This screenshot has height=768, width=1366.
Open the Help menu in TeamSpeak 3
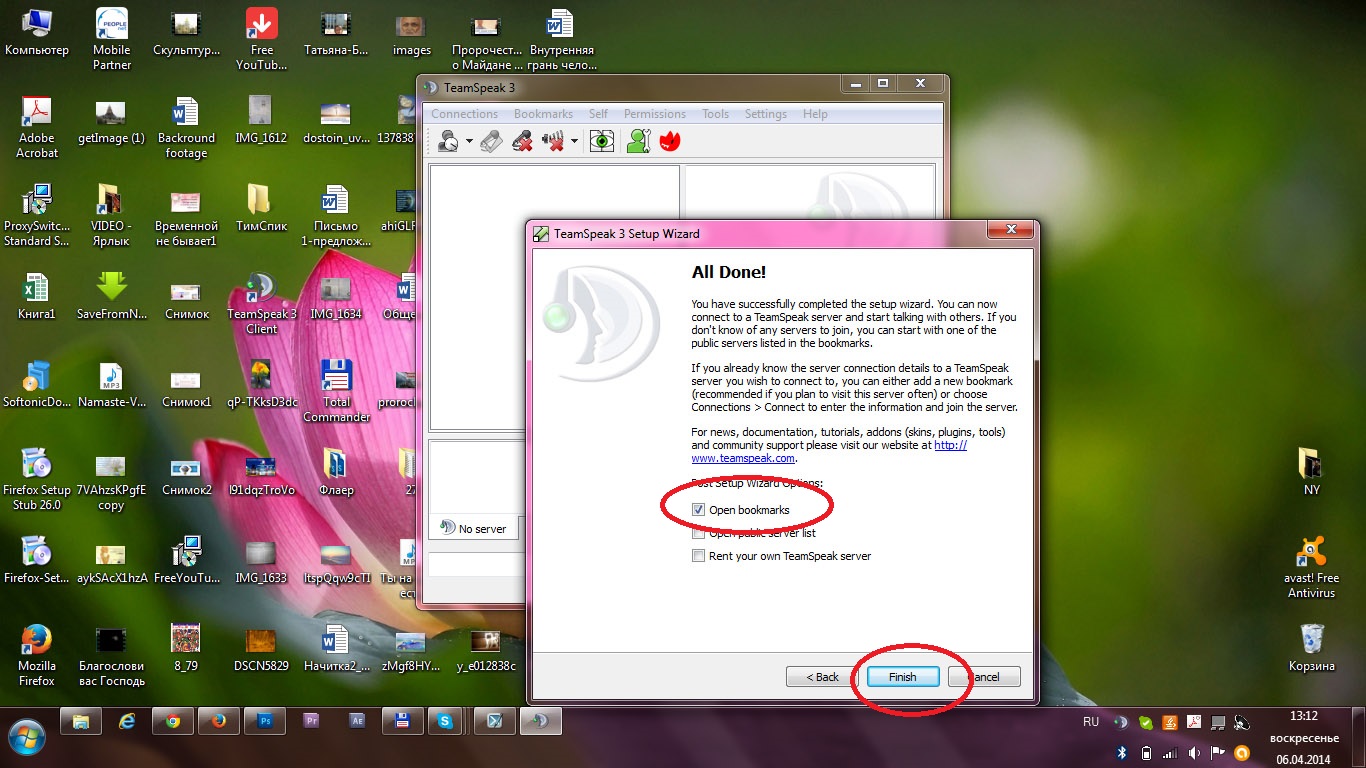815,114
